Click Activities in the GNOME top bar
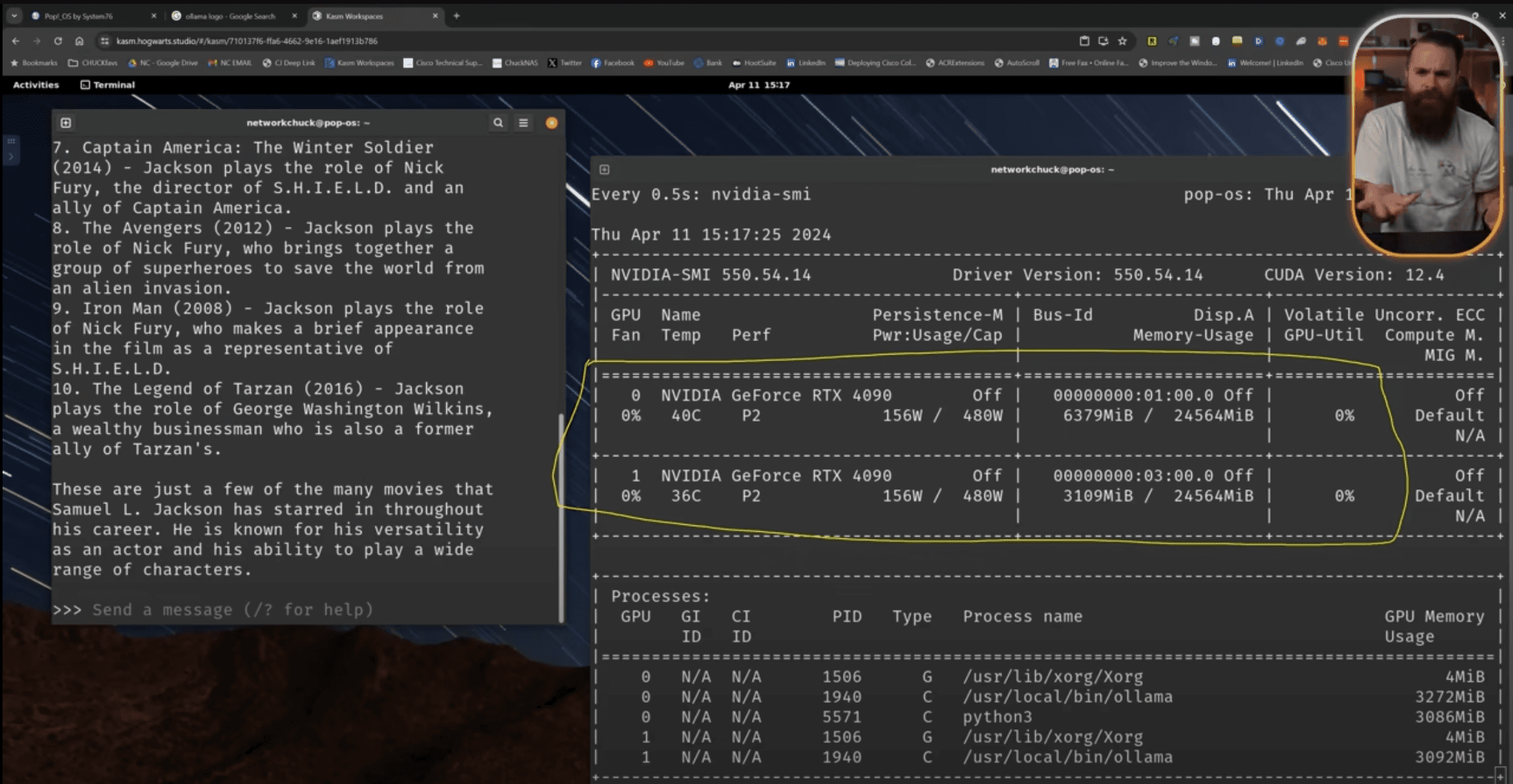This screenshot has width=1513, height=784. pos(35,84)
